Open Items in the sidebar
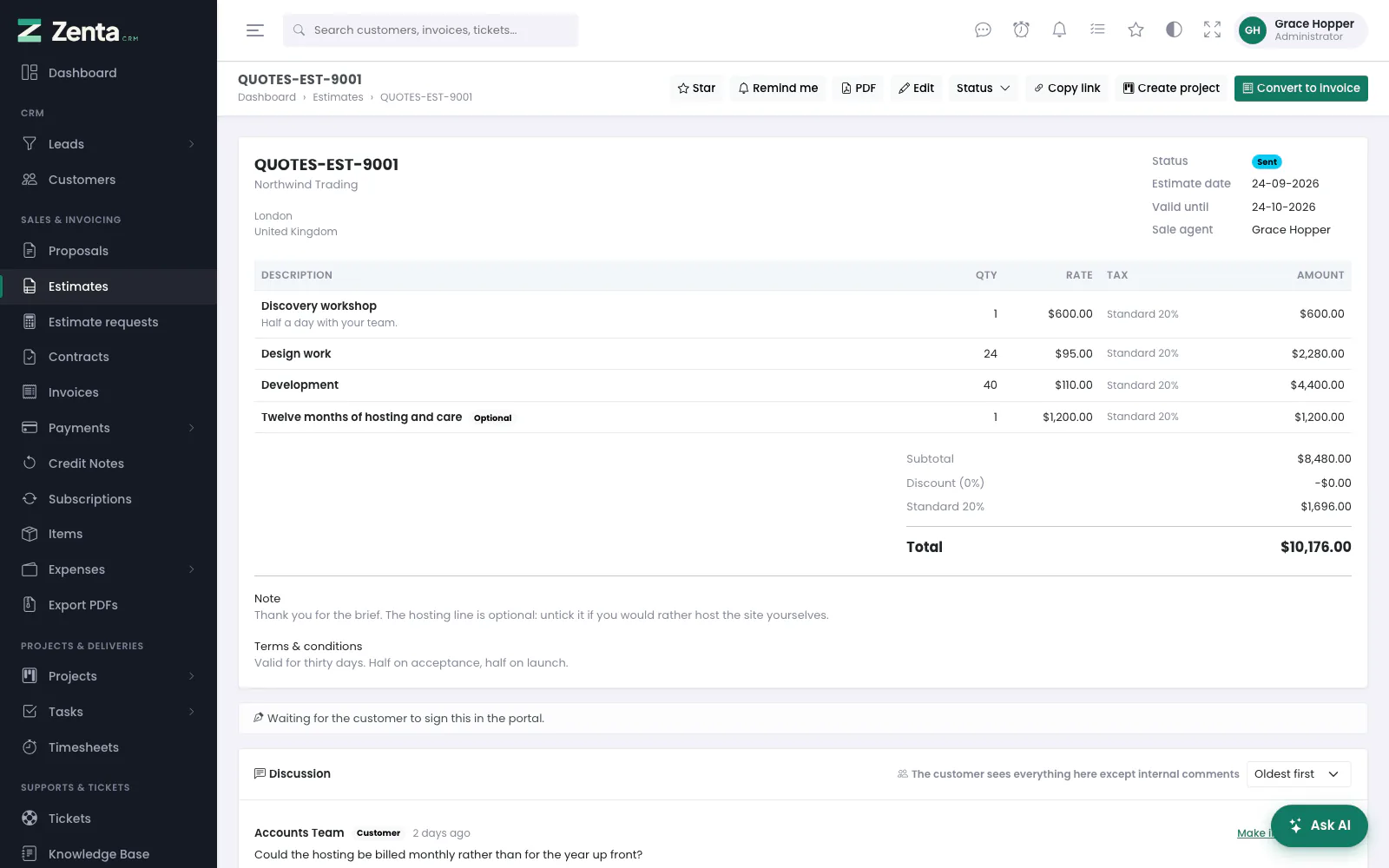1389x868 pixels. 109,534
